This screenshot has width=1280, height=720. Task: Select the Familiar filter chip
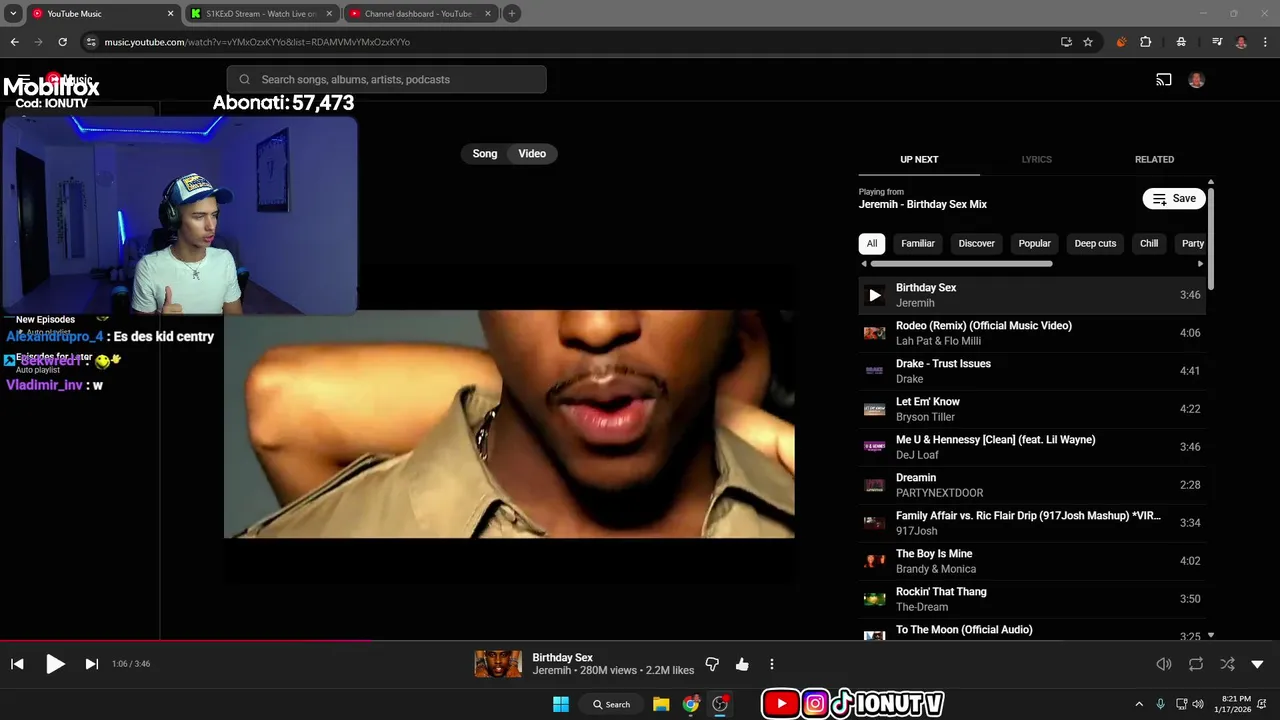[918, 243]
